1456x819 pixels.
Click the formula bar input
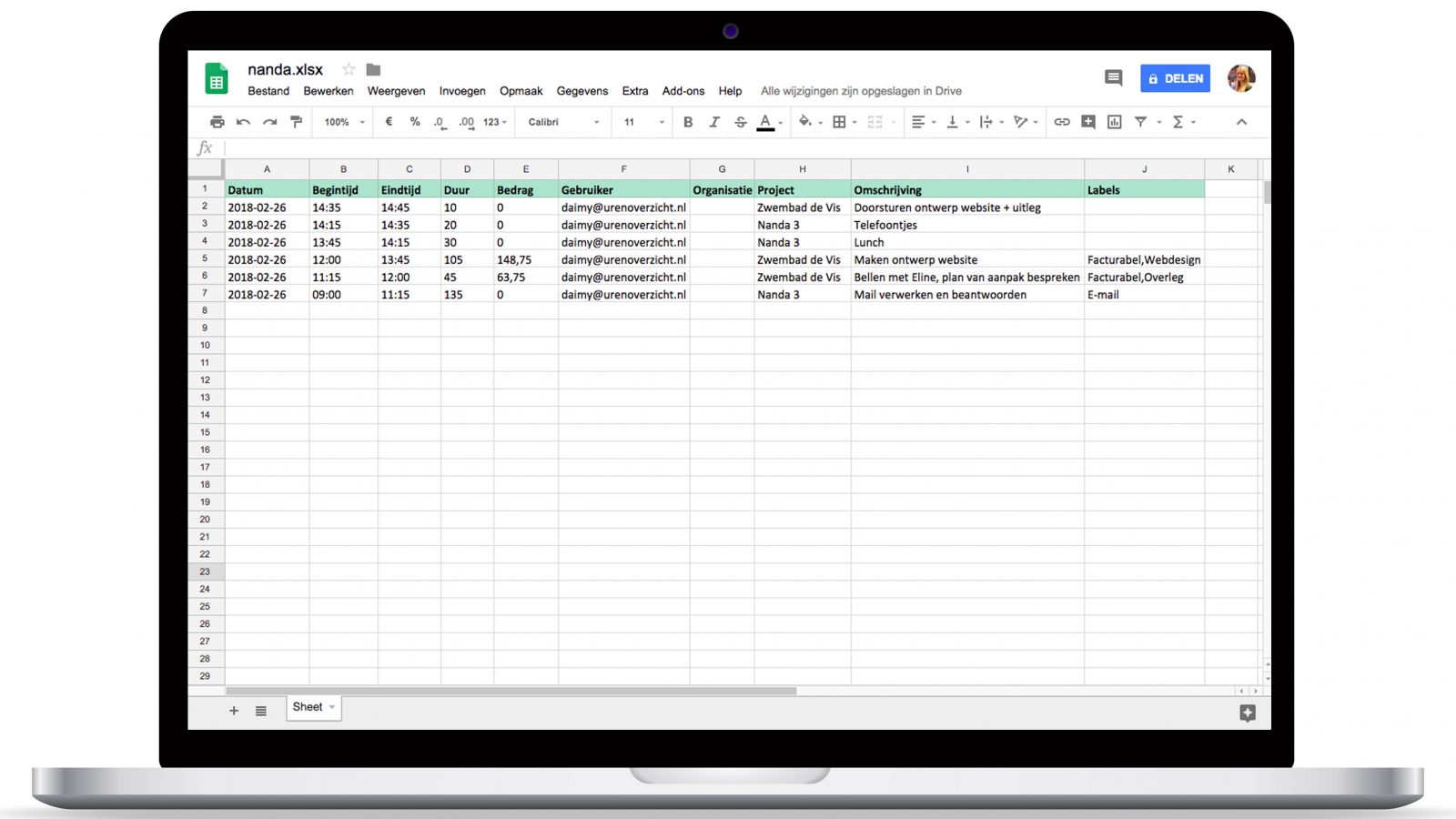pos(746,148)
